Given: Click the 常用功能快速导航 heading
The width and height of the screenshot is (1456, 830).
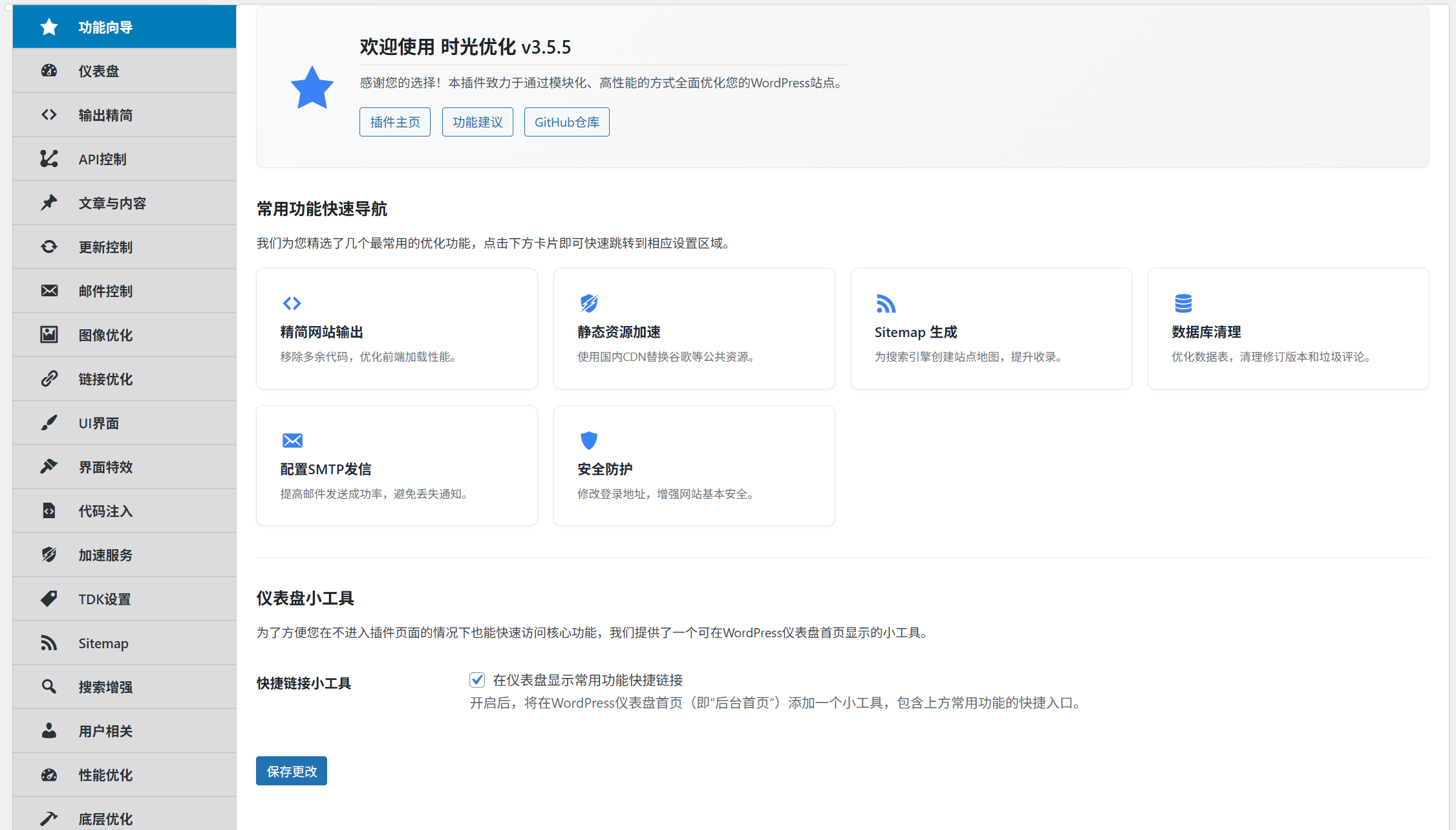Looking at the screenshot, I should (x=322, y=209).
